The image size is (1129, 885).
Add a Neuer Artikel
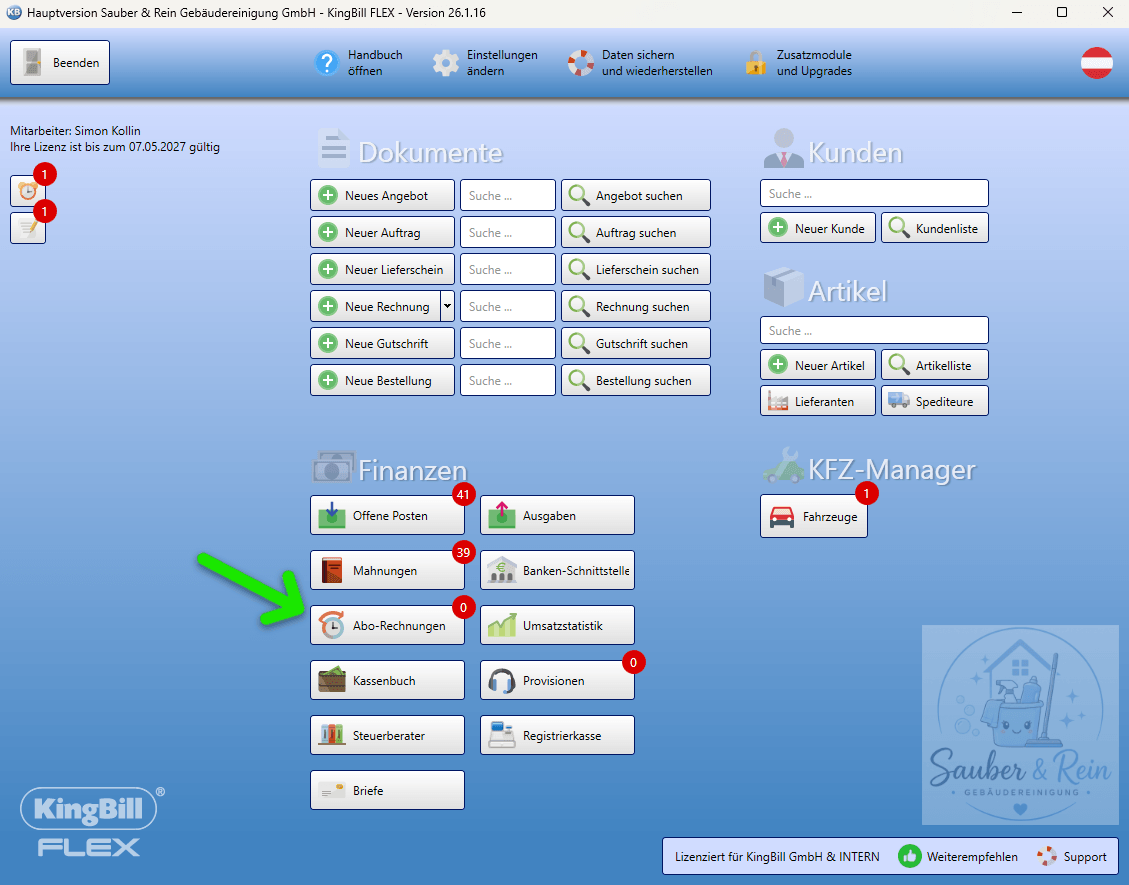pyautogui.click(x=818, y=364)
